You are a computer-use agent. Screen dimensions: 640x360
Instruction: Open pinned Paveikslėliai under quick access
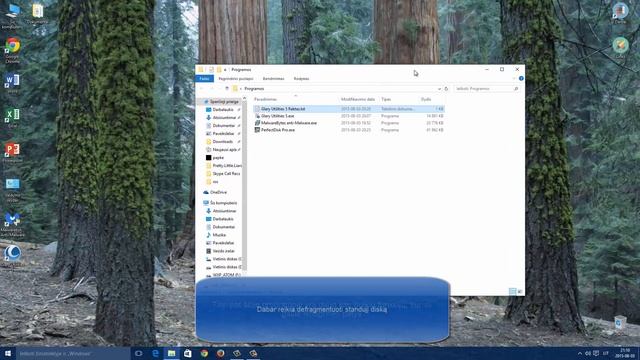click(x=223, y=133)
